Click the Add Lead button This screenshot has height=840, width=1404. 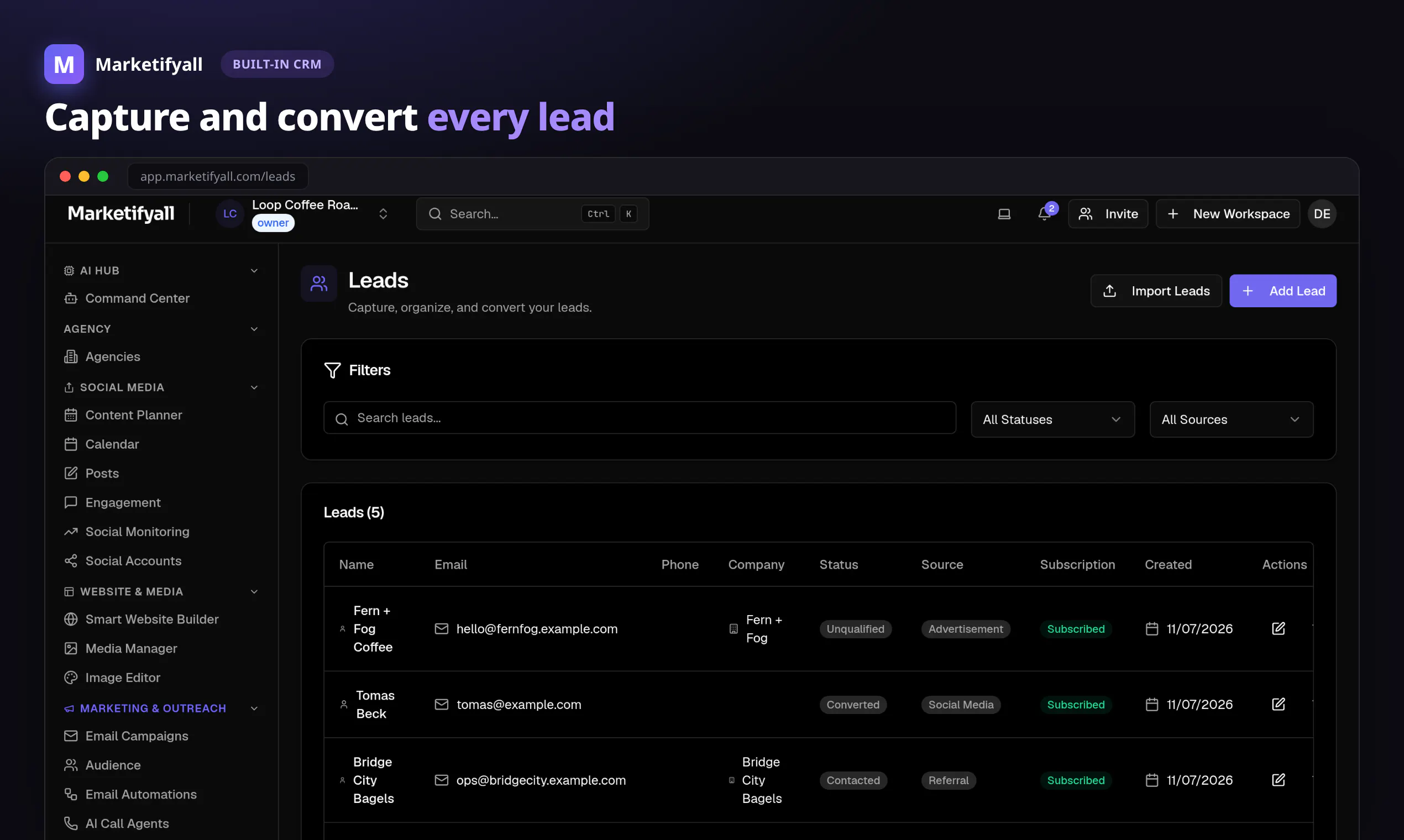pos(1283,291)
